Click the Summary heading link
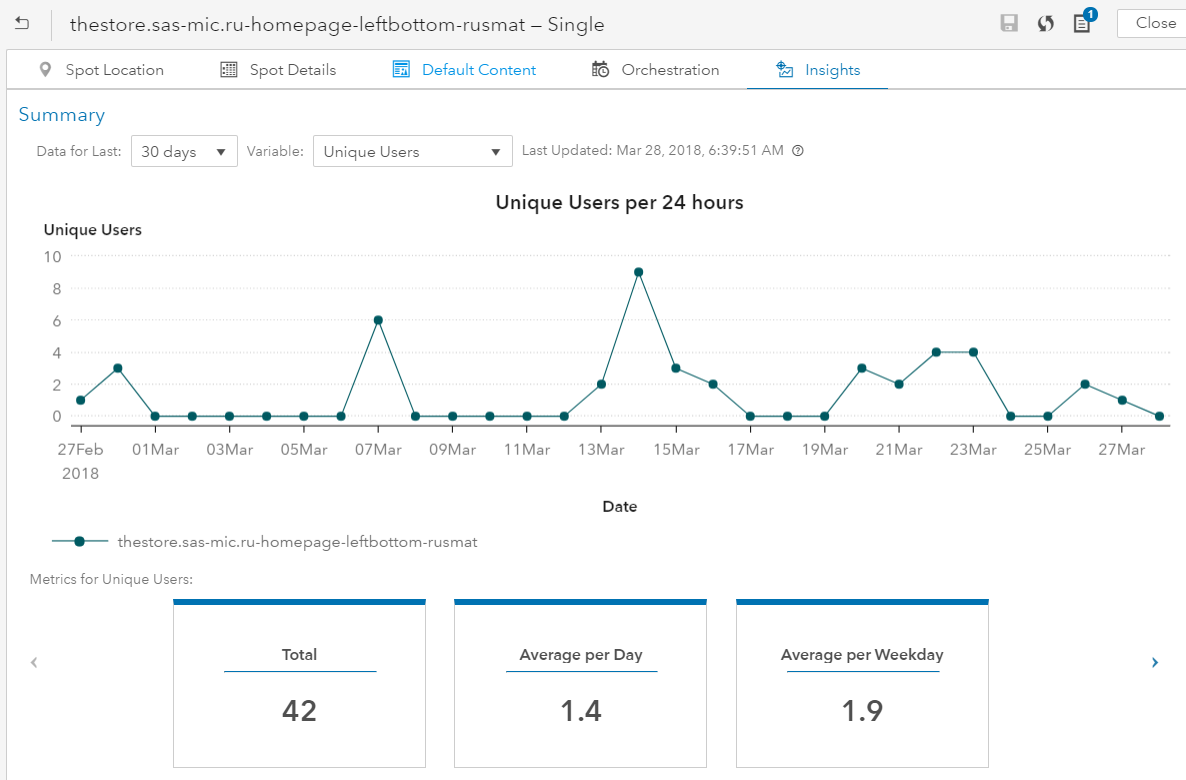The image size is (1186, 780). [61, 115]
